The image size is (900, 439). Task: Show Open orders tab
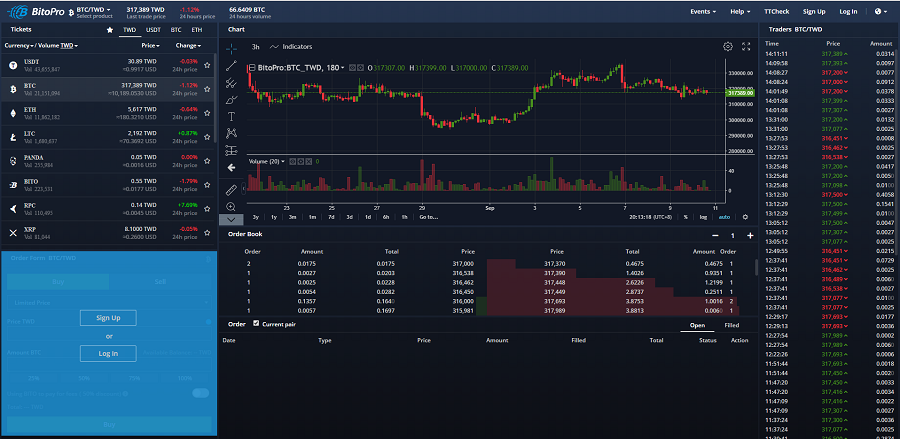click(697, 325)
